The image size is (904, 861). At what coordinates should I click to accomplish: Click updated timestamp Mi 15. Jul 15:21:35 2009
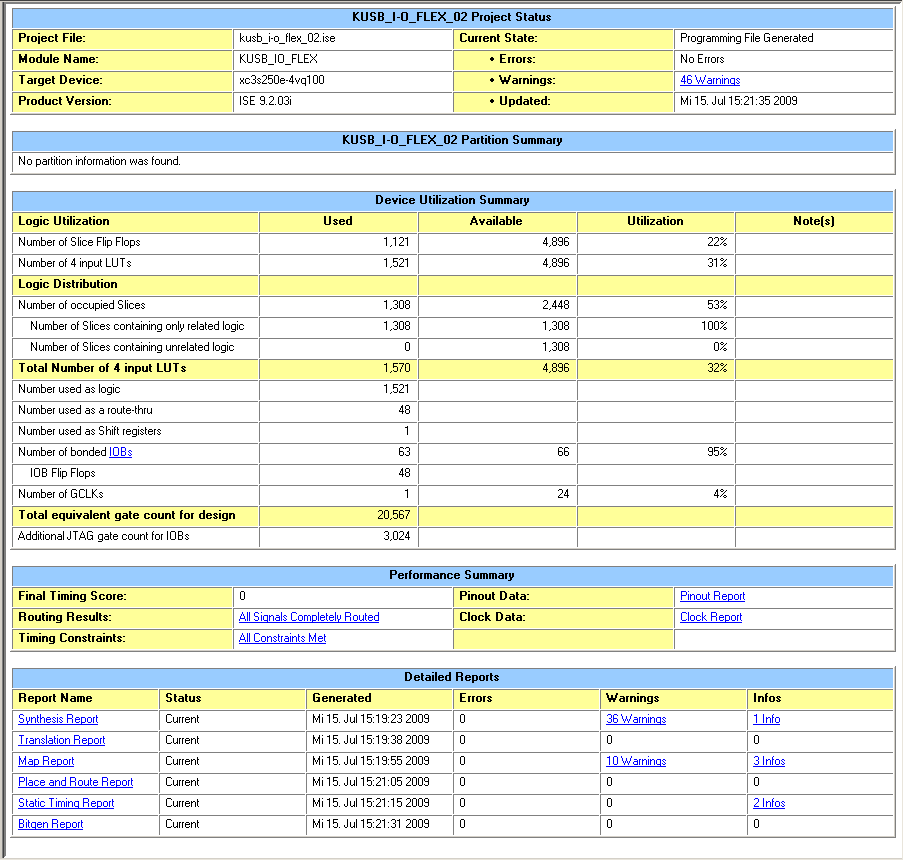(x=739, y=101)
